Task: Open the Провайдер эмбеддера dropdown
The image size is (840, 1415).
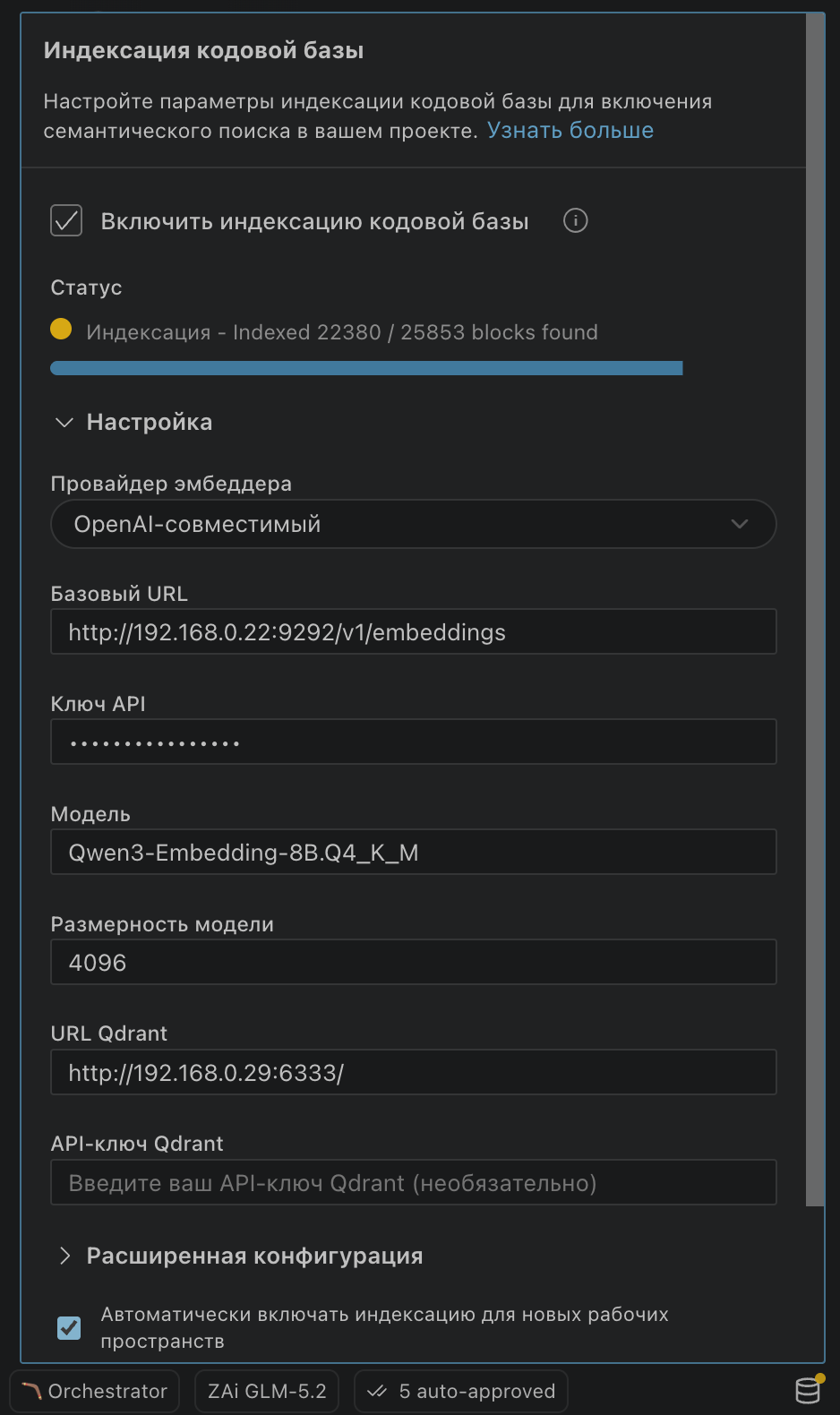Action: pyautogui.click(x=413, y=524)
